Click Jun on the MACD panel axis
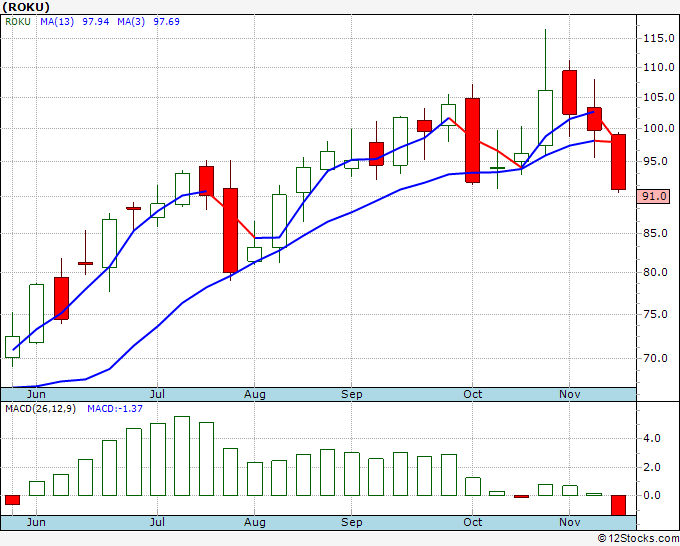Screen dimensions: 680x546 [36, 522]
